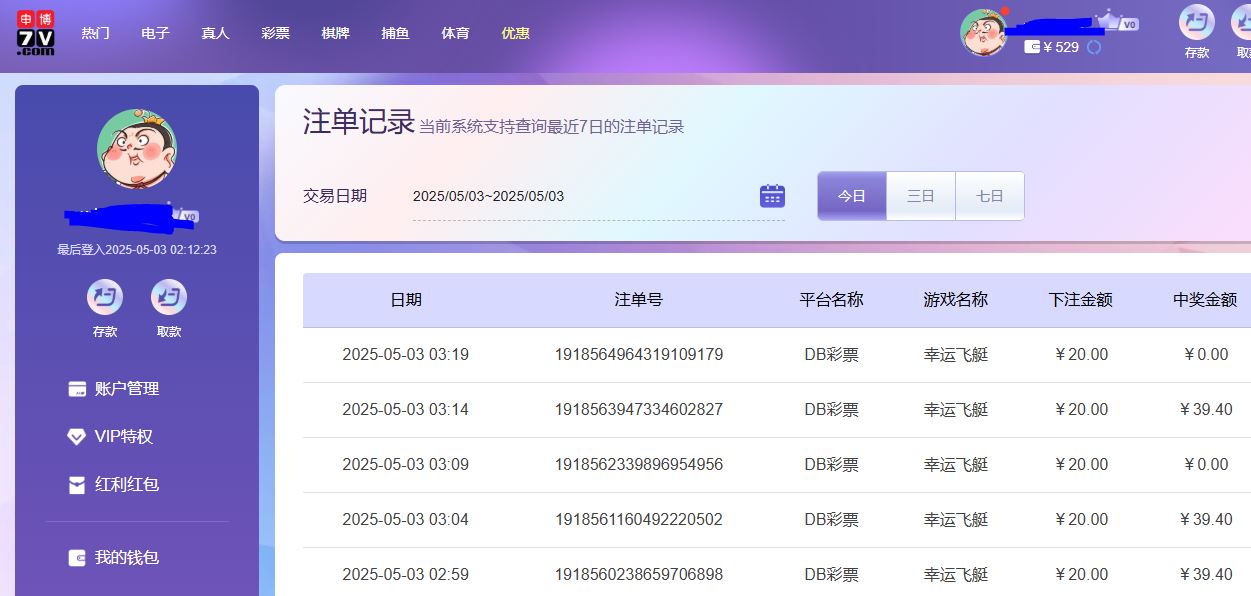The height and width of the screenshot is (596, 1251).
Task: Click the sidebar 取款 withdraw icon
Action: pyautogui.click(x=169, y=297)
